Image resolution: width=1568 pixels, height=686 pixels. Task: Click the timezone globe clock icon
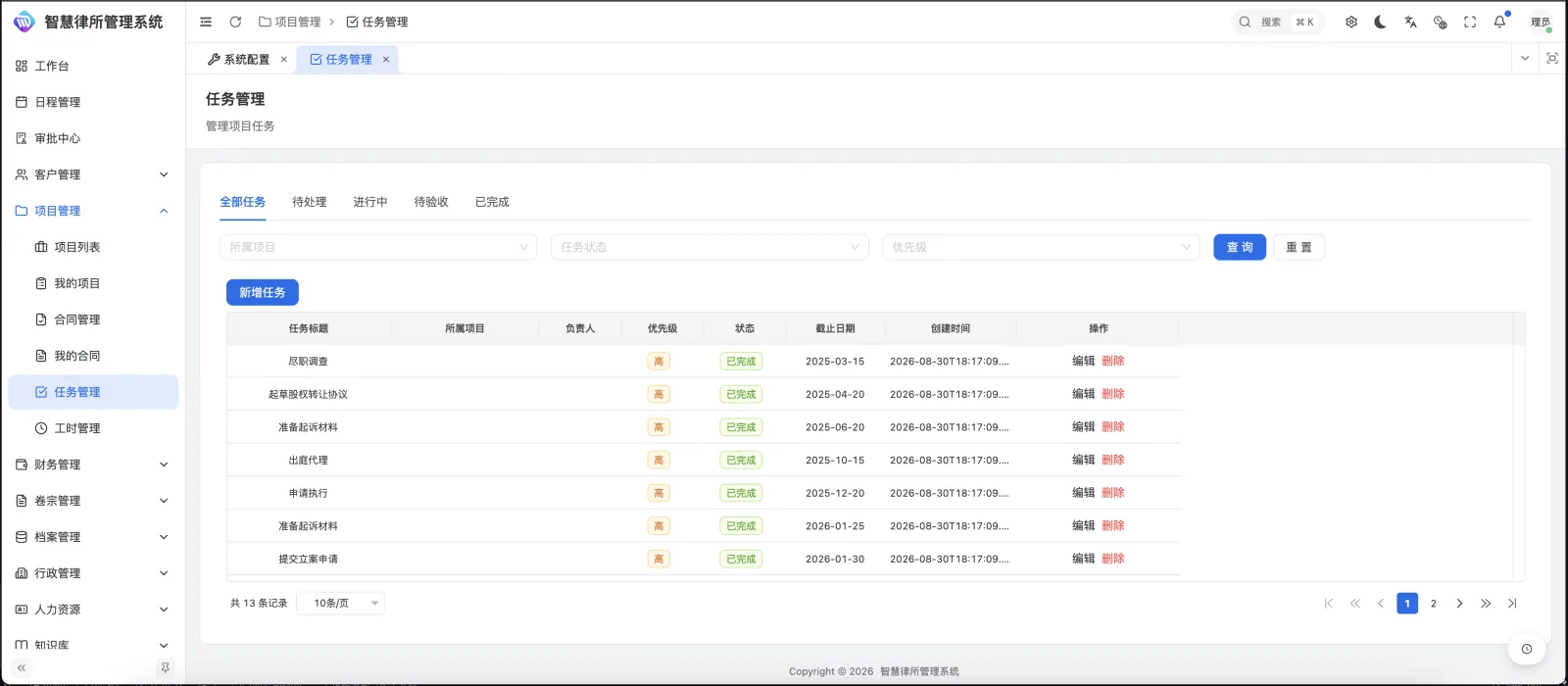point(1440,22)
